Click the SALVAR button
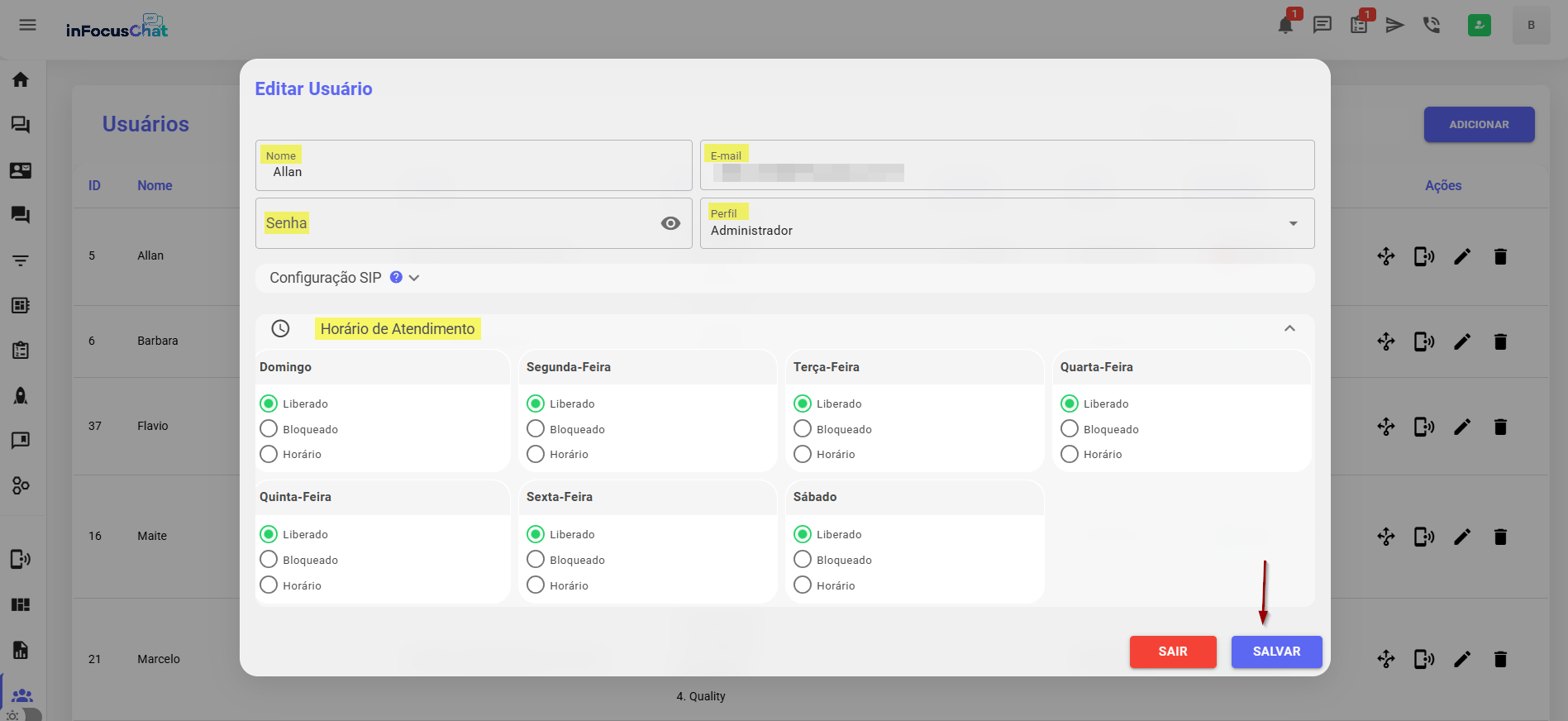Viewport: 1568px width, 721px height. pos(1276,652)
